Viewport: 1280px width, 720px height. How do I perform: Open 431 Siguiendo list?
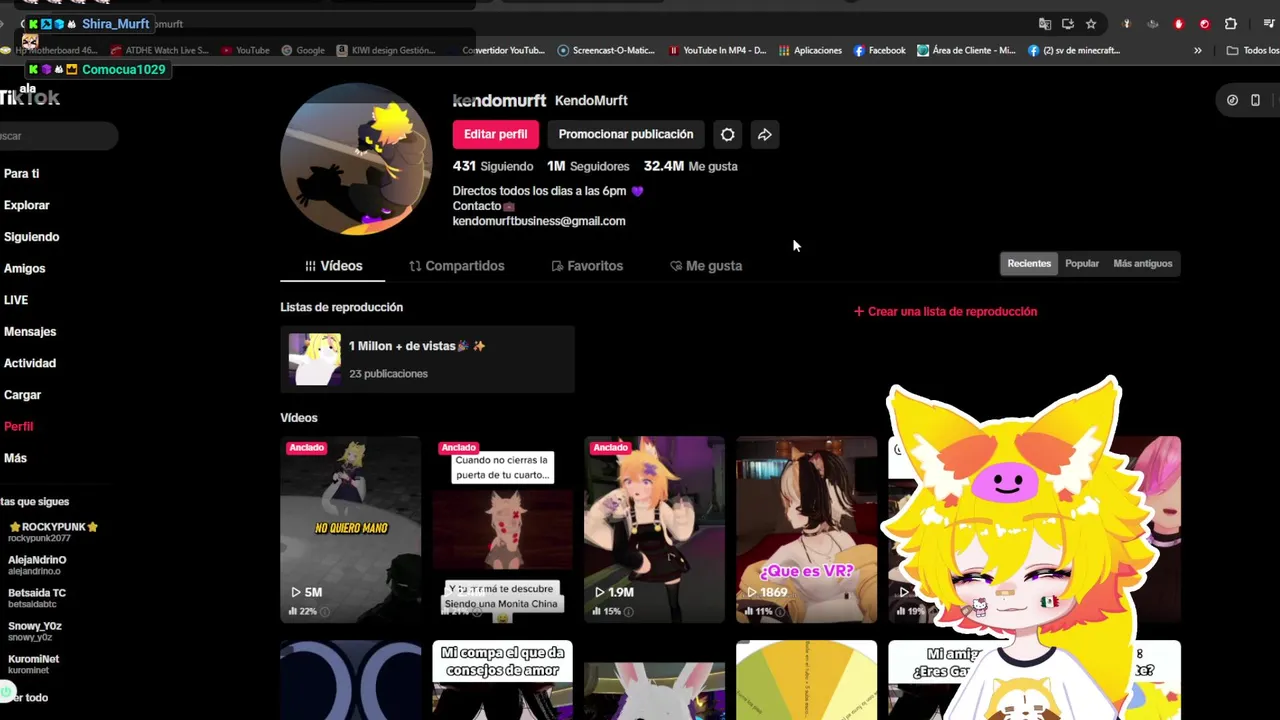tap(493, 166)
